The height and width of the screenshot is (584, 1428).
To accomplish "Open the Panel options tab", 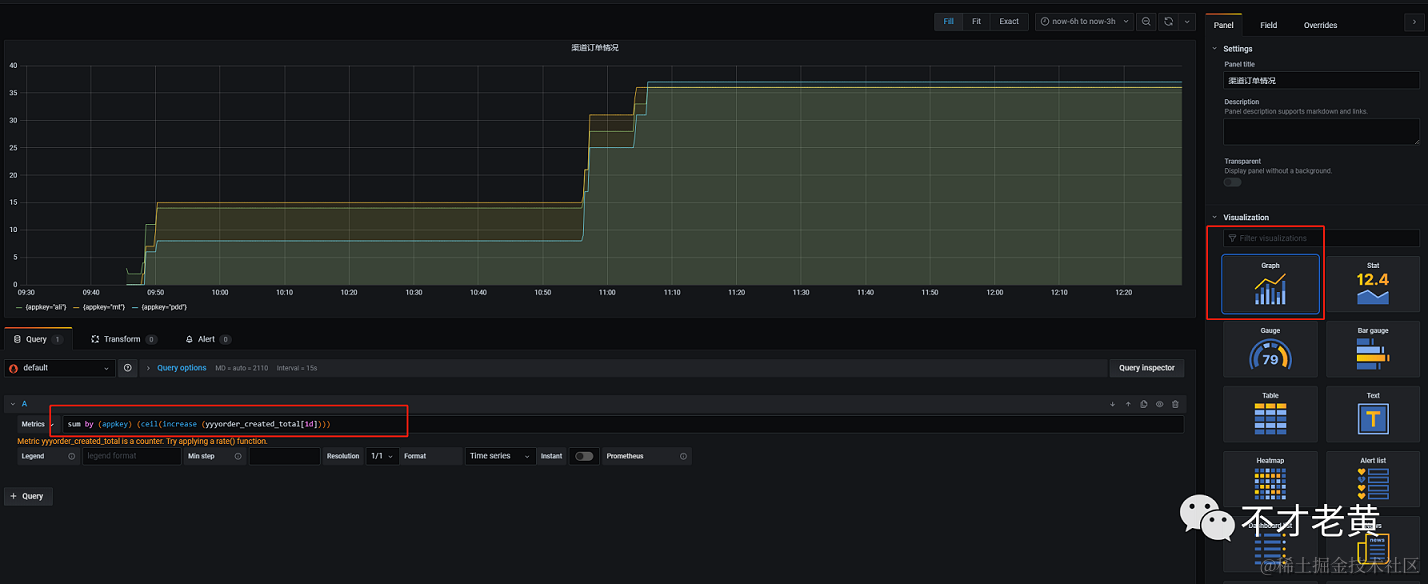I will [1223, 25].
